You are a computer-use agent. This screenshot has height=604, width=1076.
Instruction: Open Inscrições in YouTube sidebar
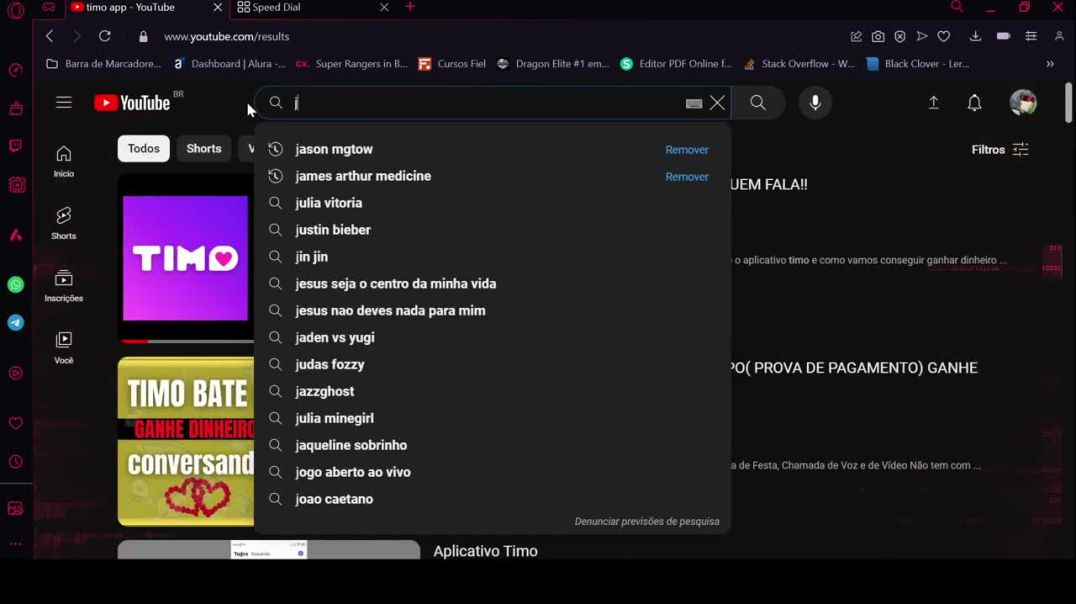[x=64, y=286]
